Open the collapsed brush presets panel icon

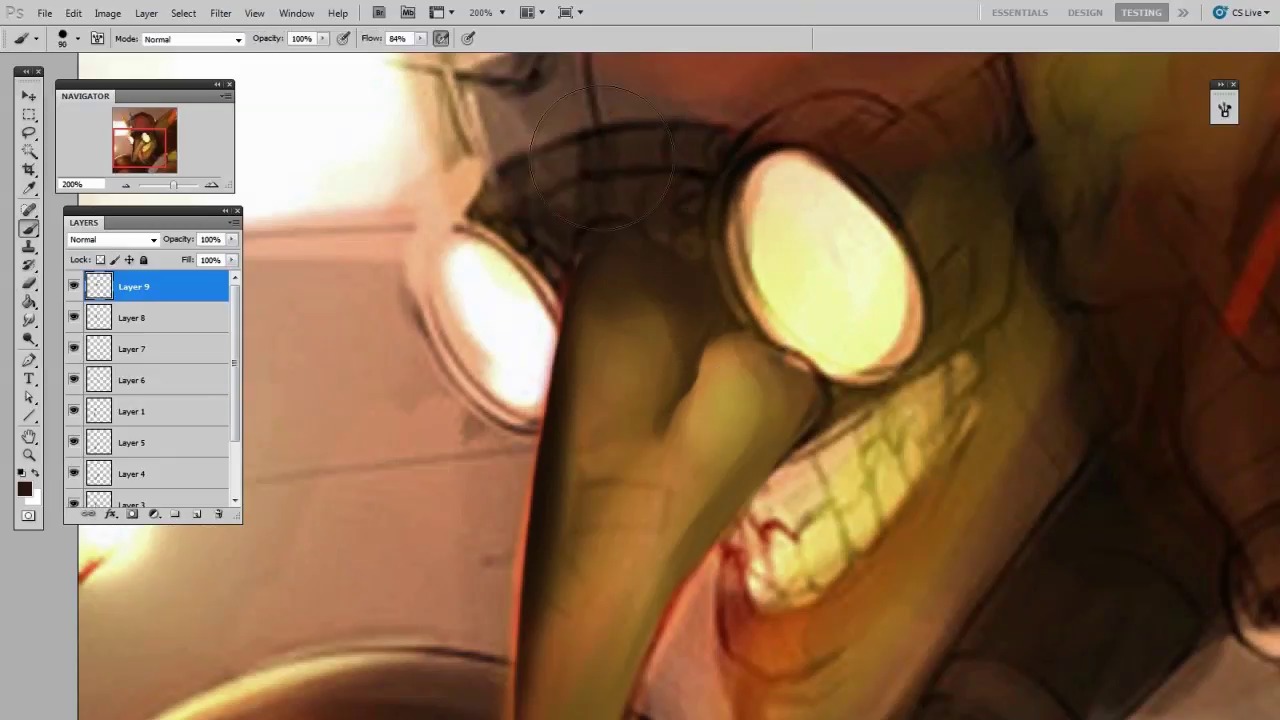click(1224, 110)
